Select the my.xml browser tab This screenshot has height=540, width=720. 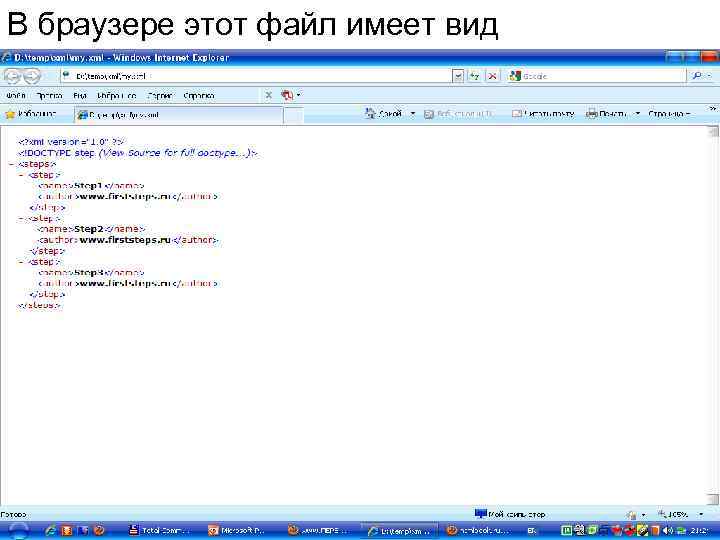[x=179, y=115]
